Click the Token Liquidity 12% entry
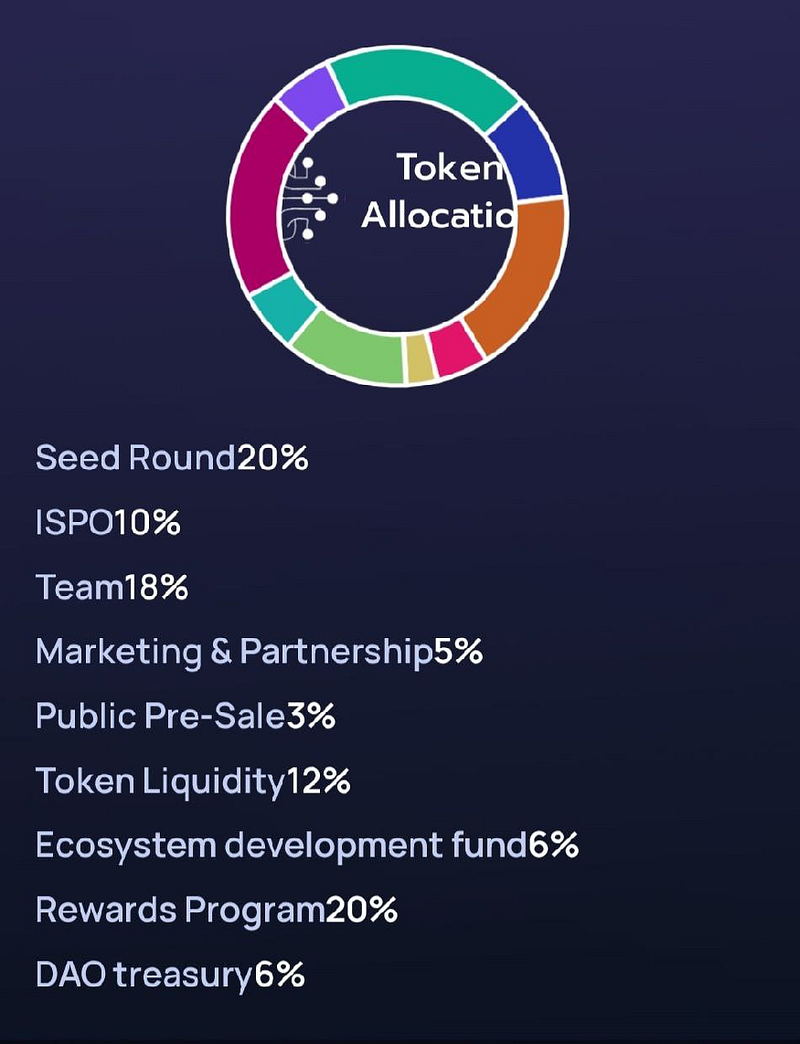Image resolution: width=800 pixels, height=1044 pixels. click(193, 781)
